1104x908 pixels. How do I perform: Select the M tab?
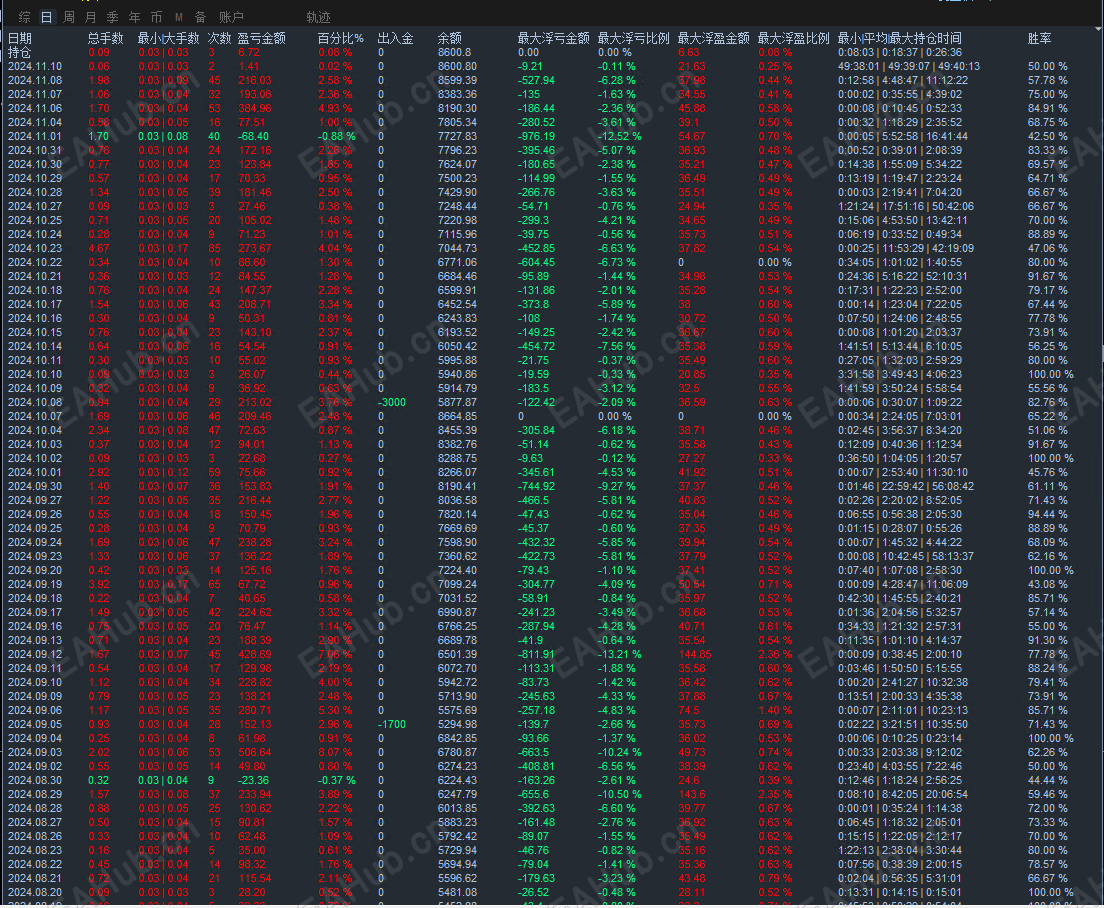179,17
